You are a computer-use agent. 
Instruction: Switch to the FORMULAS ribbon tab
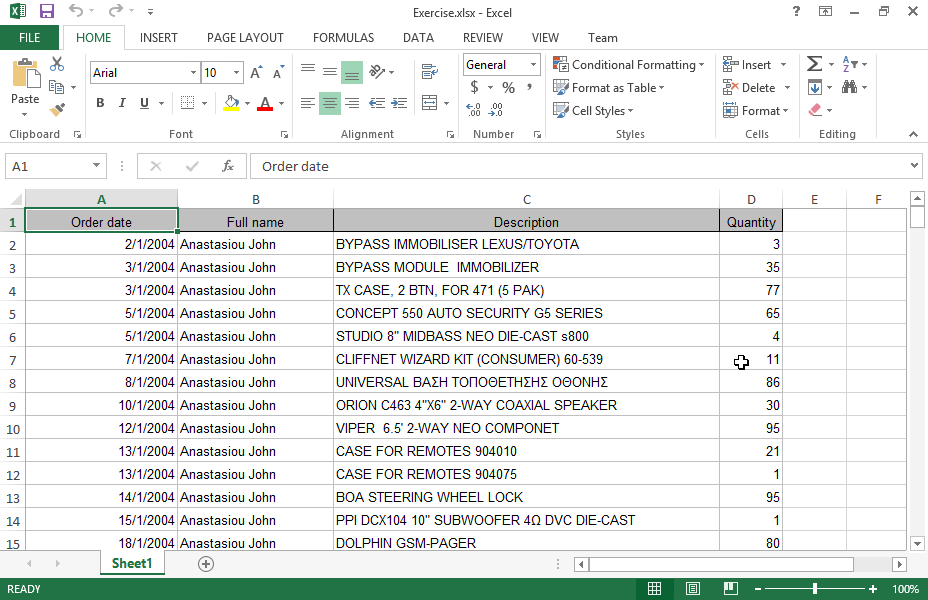pos(343,38)
